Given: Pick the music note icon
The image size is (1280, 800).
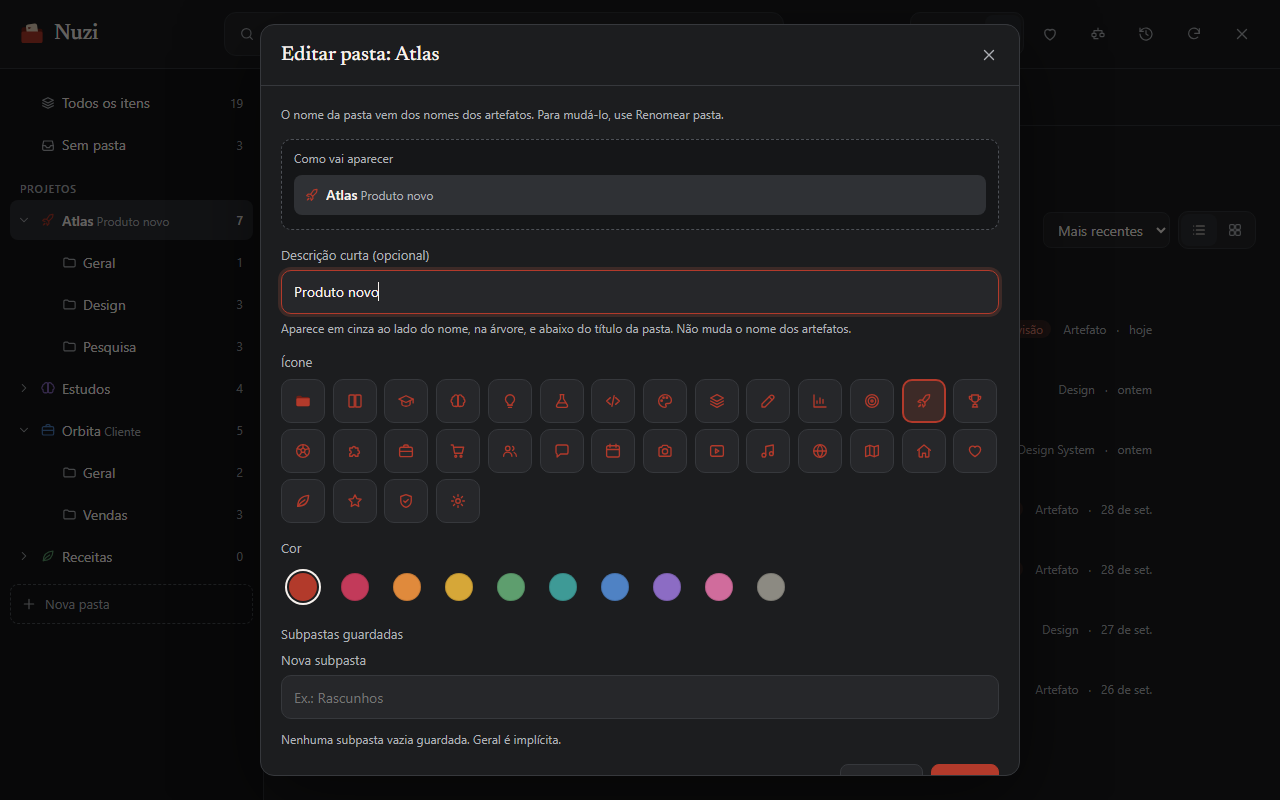Looking at the screenshot, I should (x=768, y=451).
